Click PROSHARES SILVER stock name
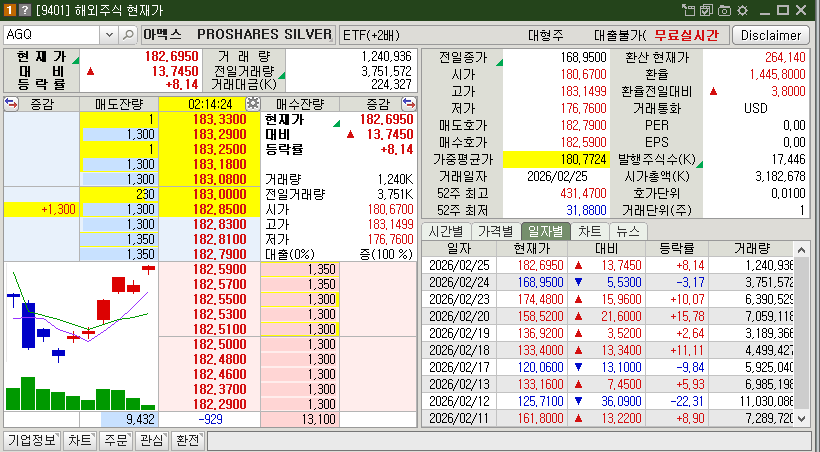This screenshot has width=820, height=452. point(264,35)
